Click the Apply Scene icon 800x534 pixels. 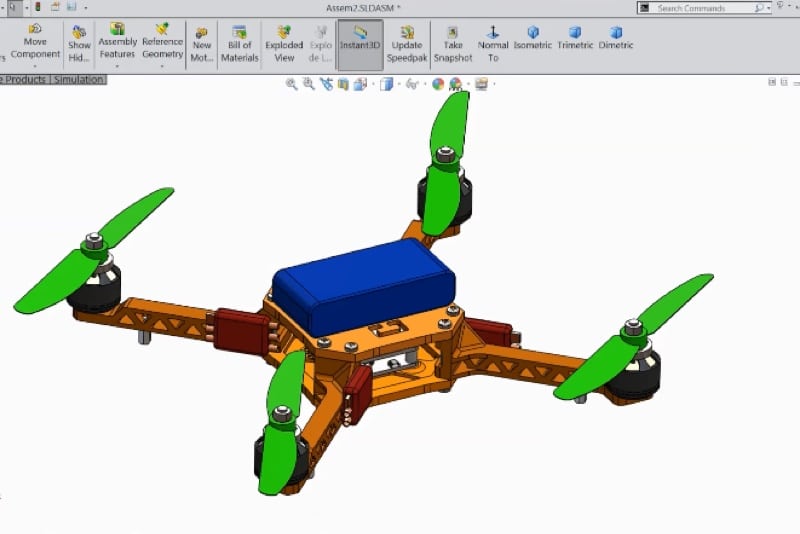click(x=455, y=84)
